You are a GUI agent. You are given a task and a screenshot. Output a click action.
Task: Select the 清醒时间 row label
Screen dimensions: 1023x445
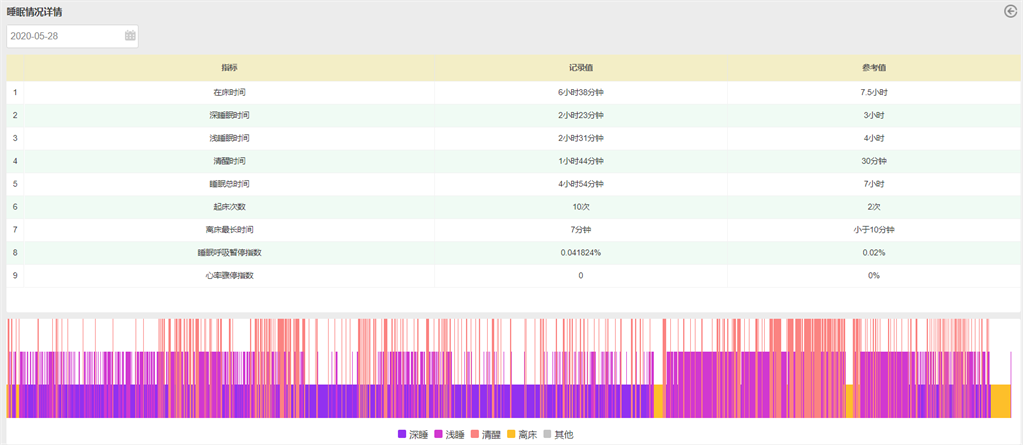pos(229,161)
